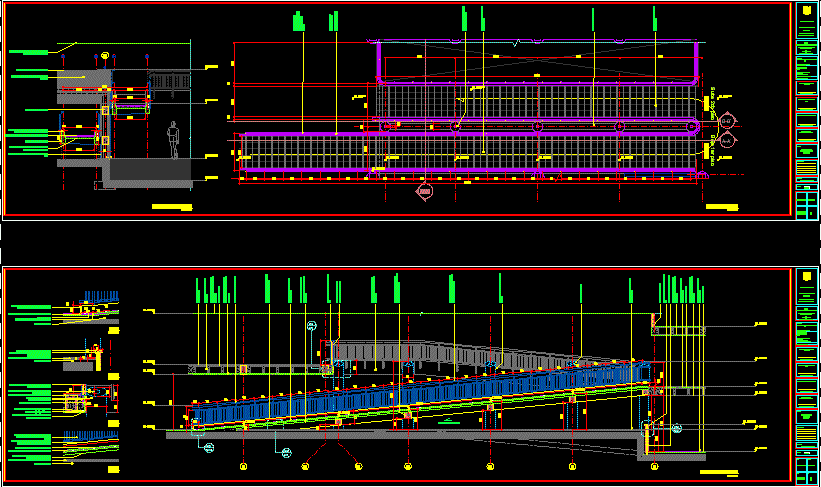Image resolution: width=821 pixels, height=487 pixels.
Task: Click the yellow title label under left section
Action: [171, 207]
